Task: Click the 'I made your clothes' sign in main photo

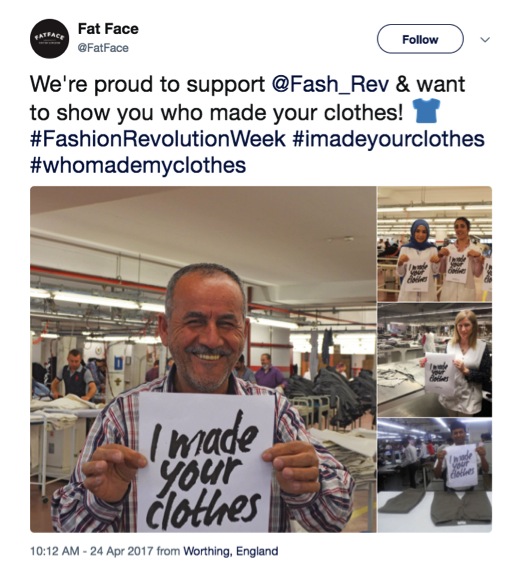Action: (x=205, y=462)
